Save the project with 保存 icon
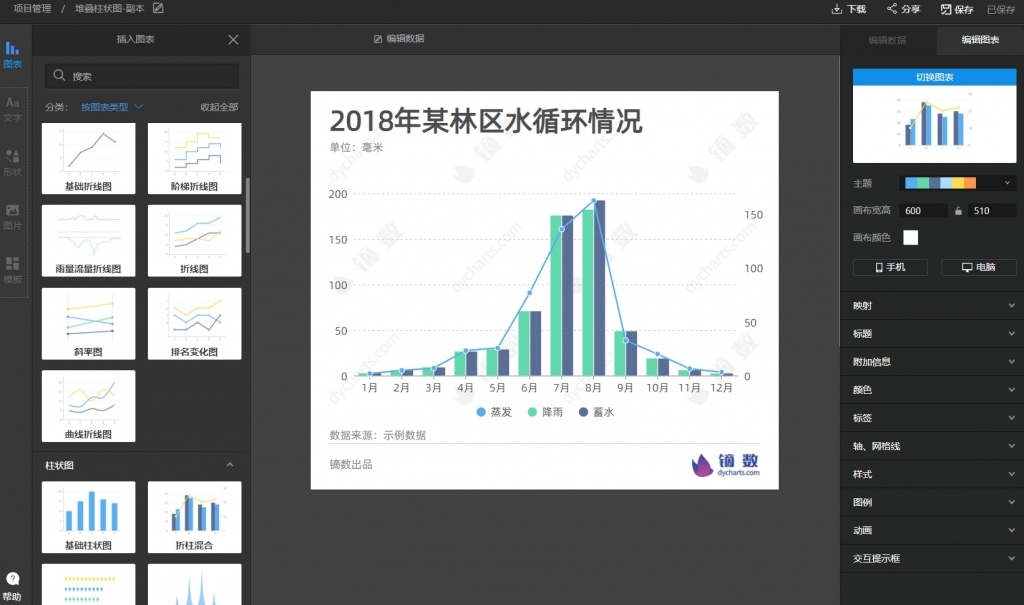Viewport: 1024px width, 605px height. point(946,8)
